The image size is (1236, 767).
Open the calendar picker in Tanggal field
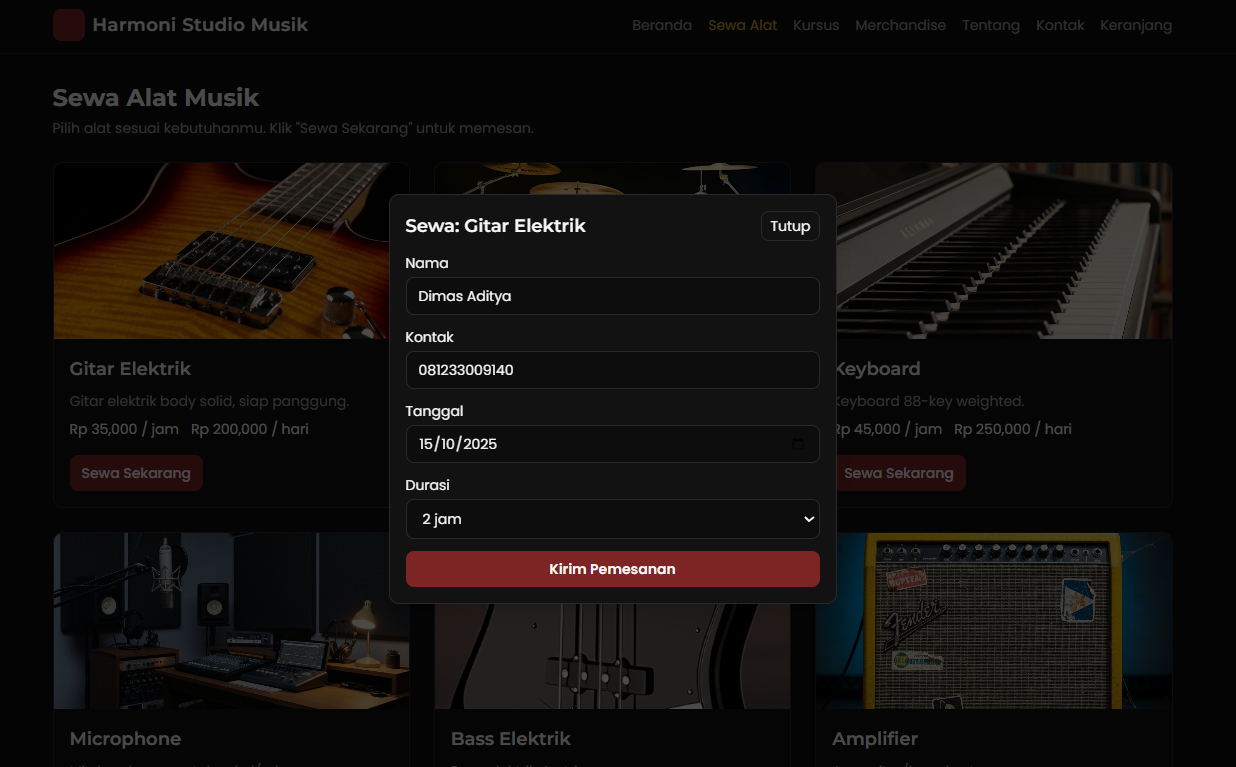coord(798,444)
